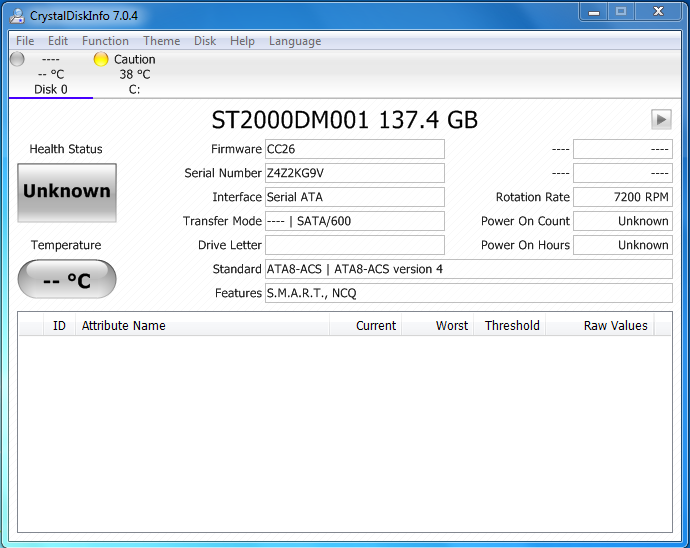Click the Worst column header
This screenshot has width=690, height=548.
click(437, 325)
